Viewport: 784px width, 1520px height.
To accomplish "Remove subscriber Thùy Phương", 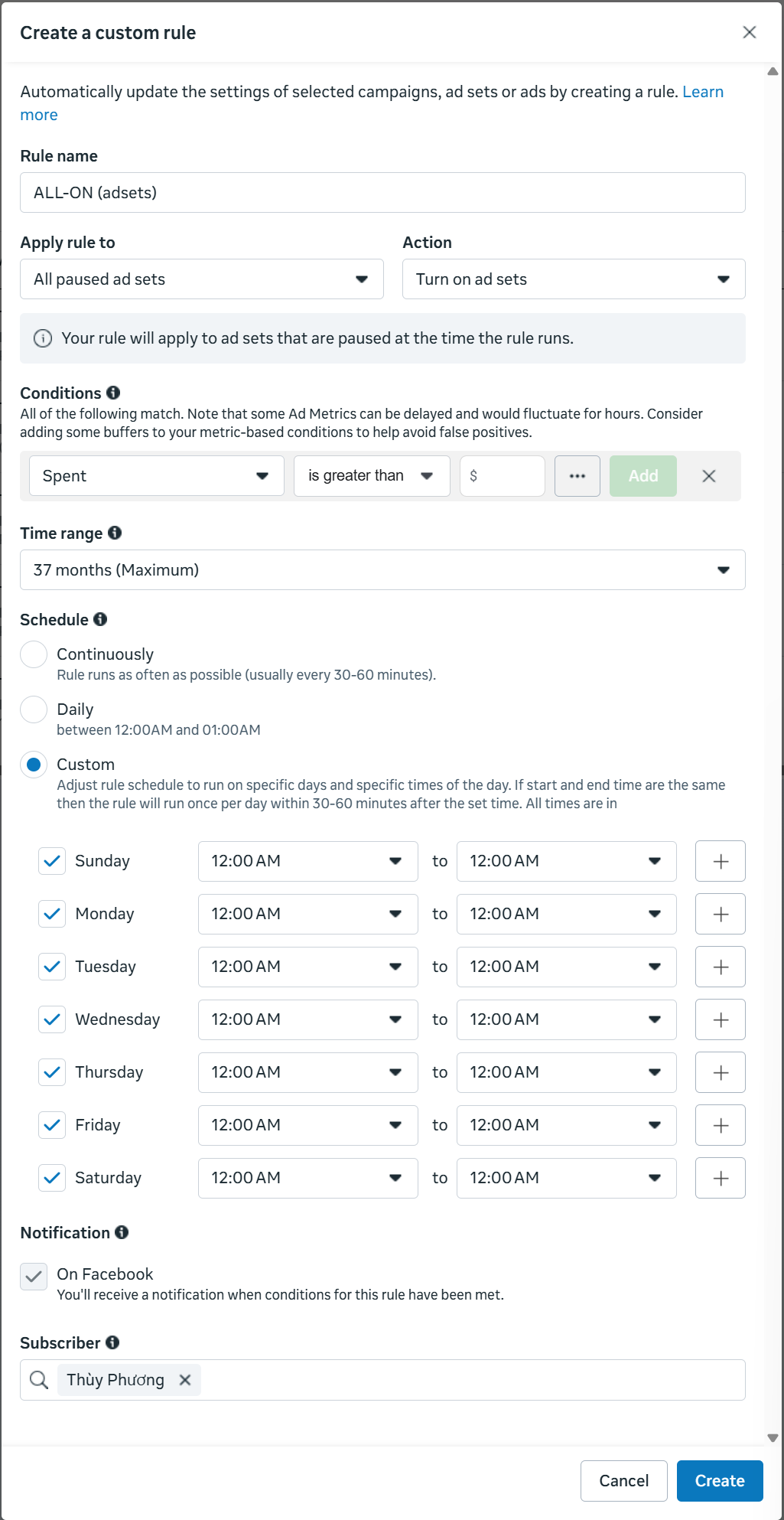I will tap(185, 1380).
